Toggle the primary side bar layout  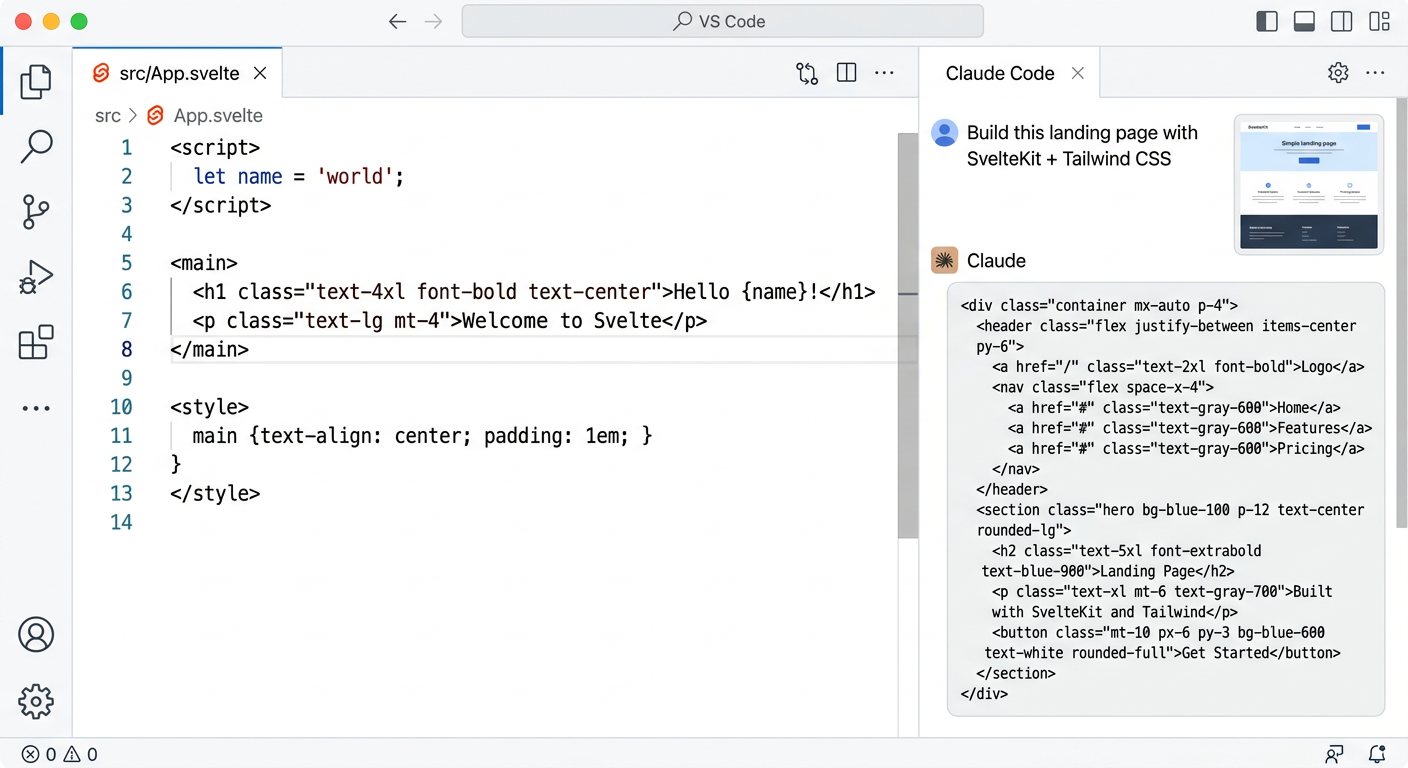click(x=1267, y=21)
